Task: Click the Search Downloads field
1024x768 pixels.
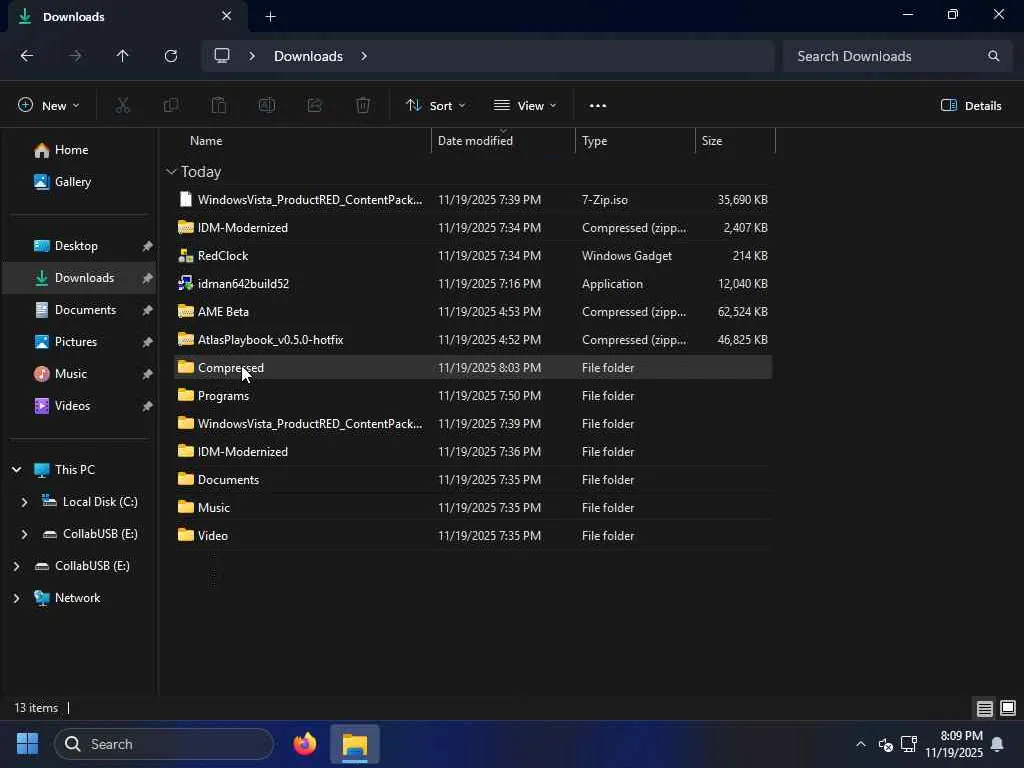Action: coord(898,56)
